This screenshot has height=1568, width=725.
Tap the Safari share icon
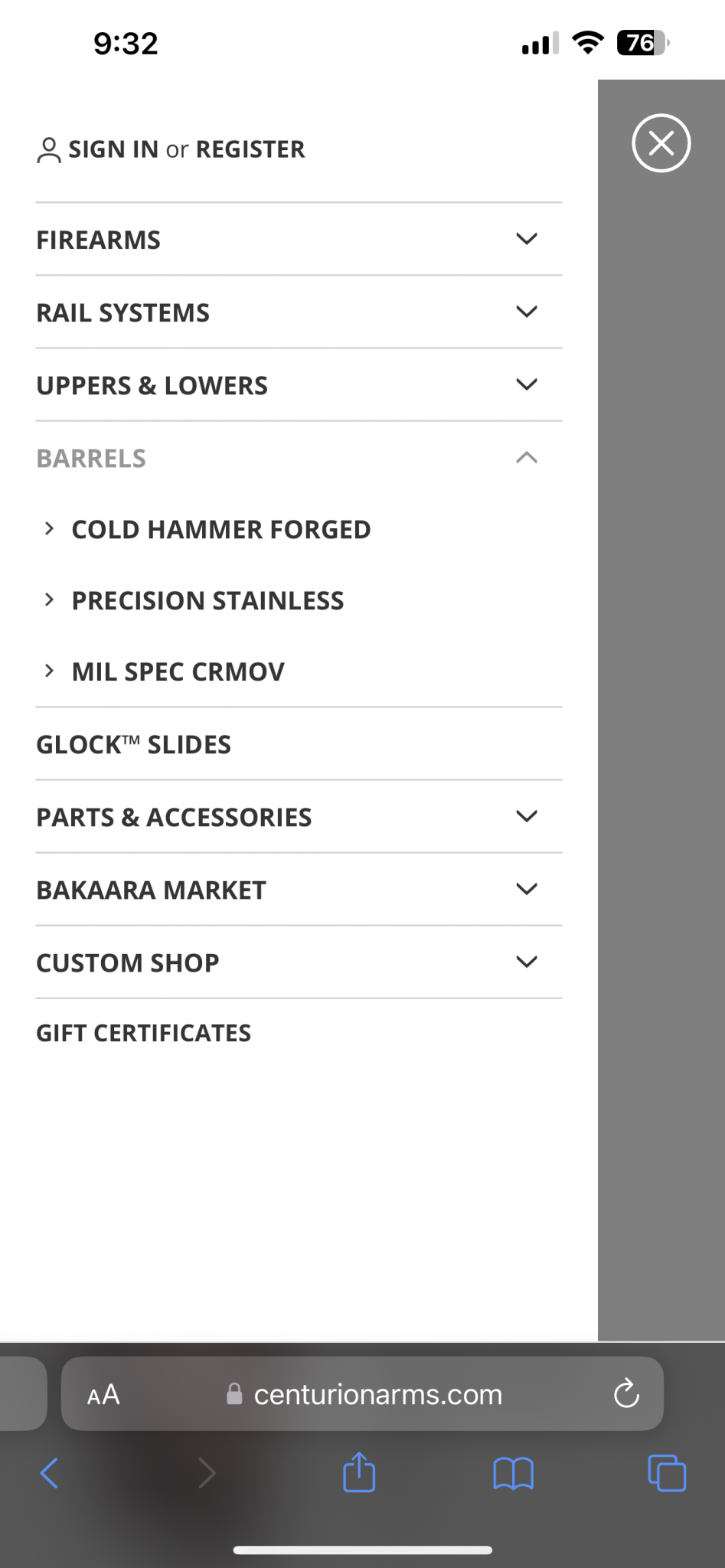click(x=359, y=1472)
